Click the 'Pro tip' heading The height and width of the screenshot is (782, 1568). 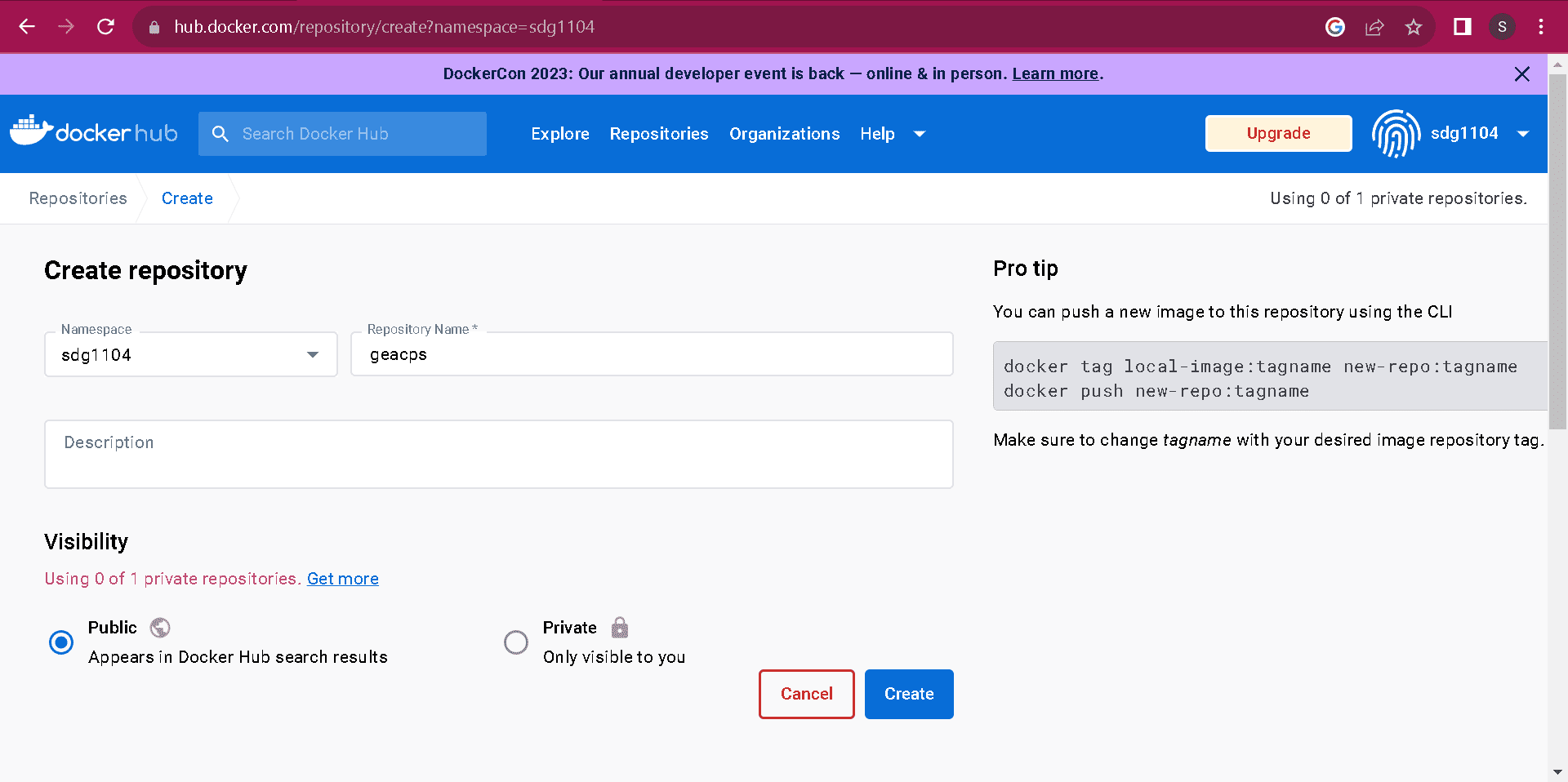1026,269
